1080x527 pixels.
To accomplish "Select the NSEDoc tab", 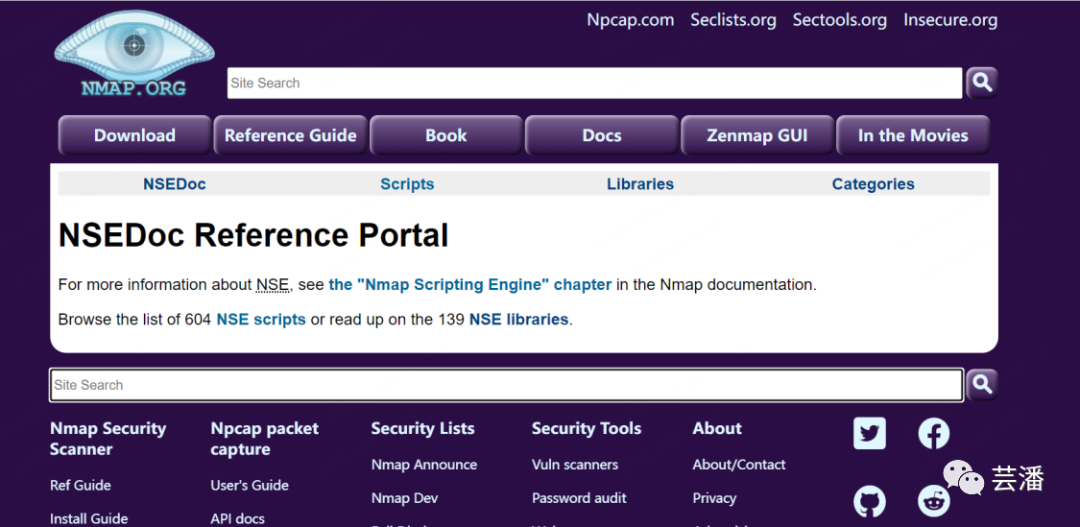I will 174,184.
